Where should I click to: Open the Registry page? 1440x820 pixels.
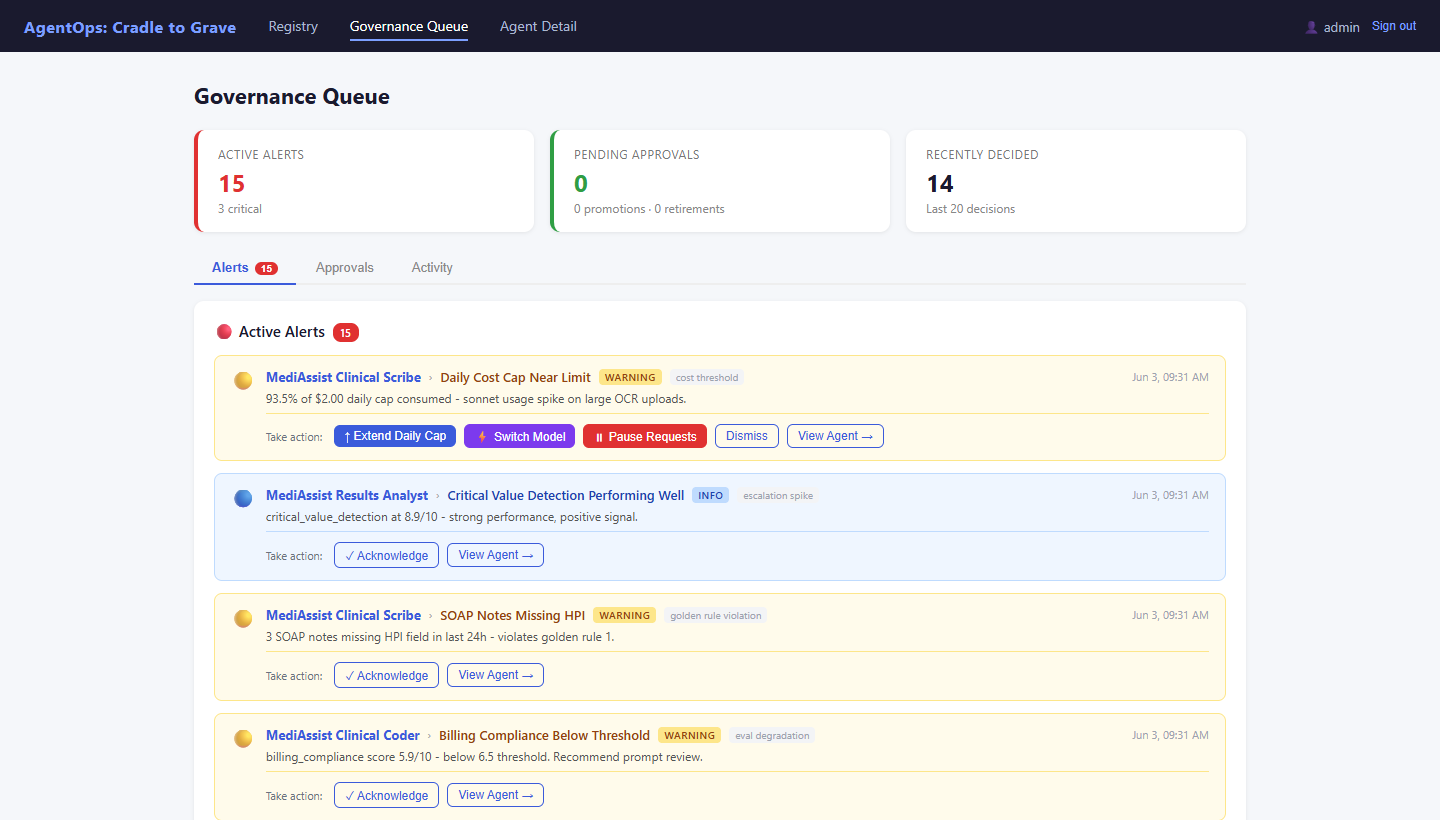click(293, 26)
